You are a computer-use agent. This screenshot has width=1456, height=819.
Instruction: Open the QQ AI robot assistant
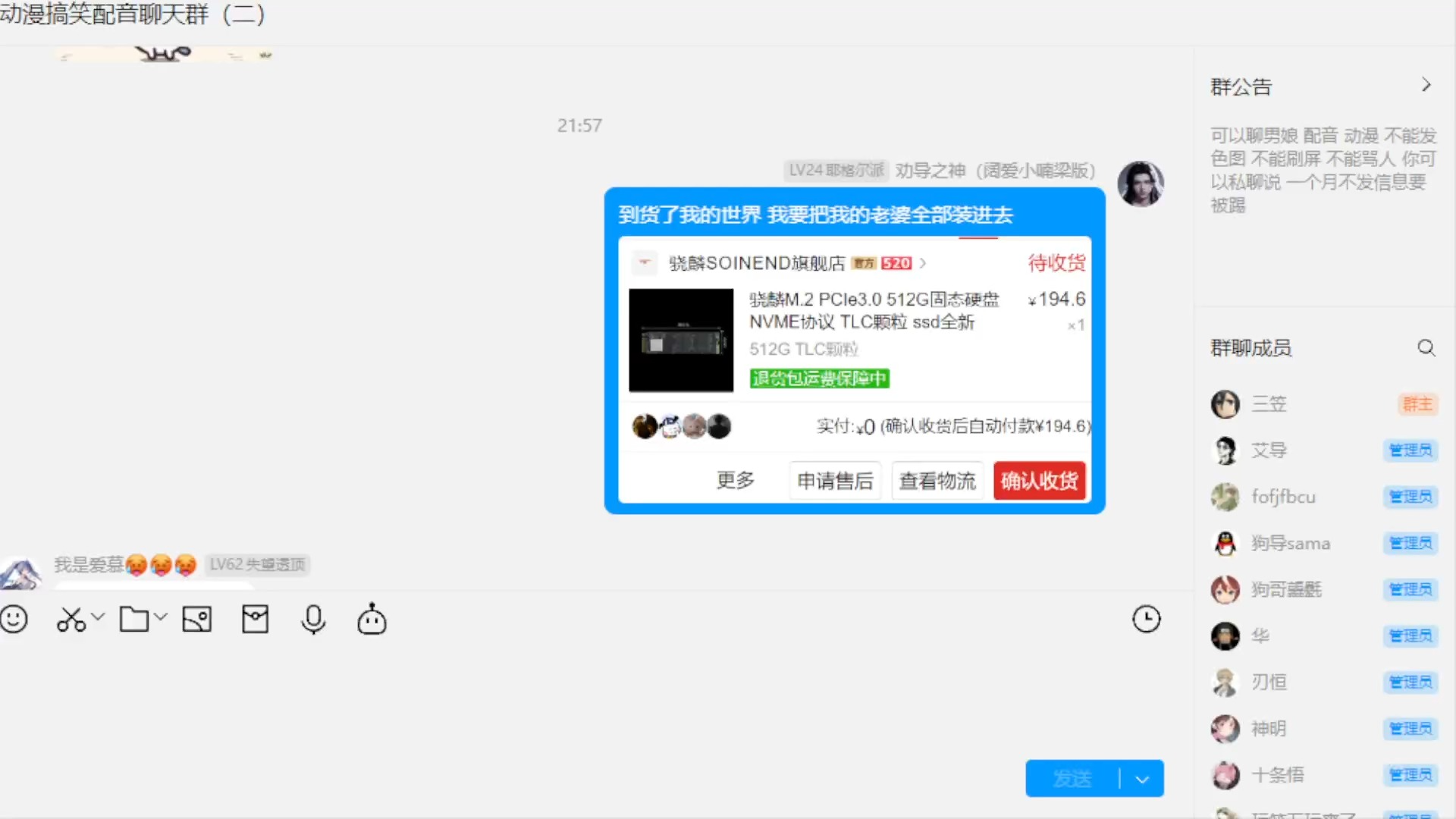(x=371, y=620)
